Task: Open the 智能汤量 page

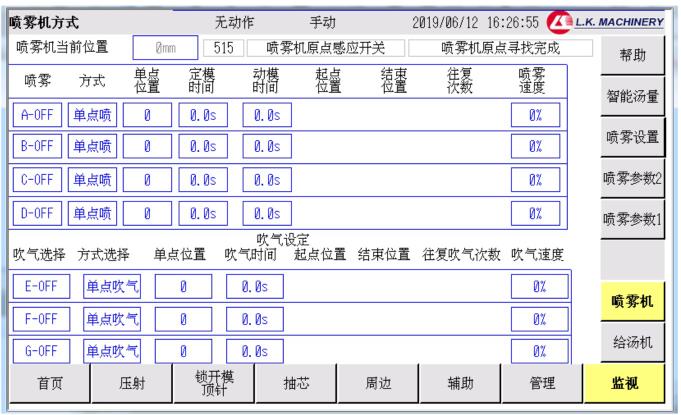Action: tap(633, 96)
